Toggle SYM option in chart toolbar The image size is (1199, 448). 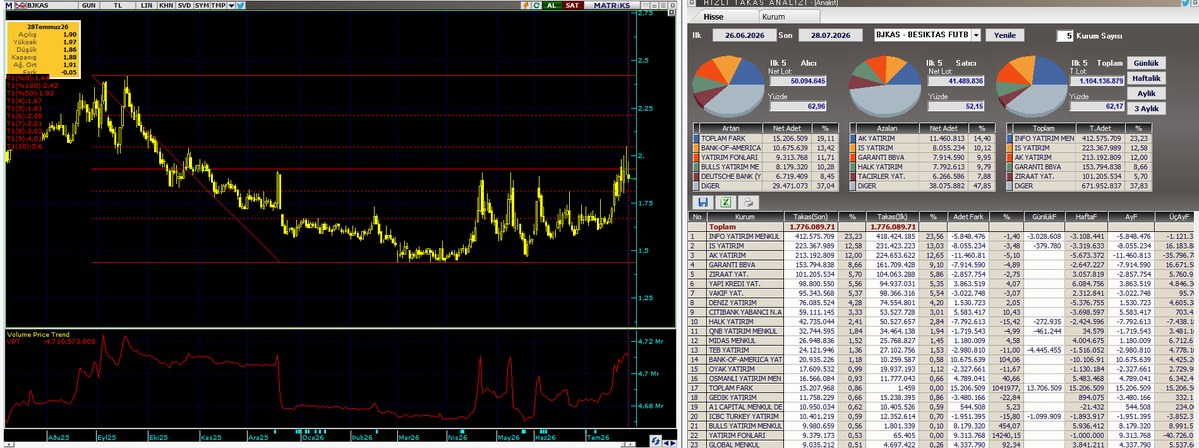(201, 5)
